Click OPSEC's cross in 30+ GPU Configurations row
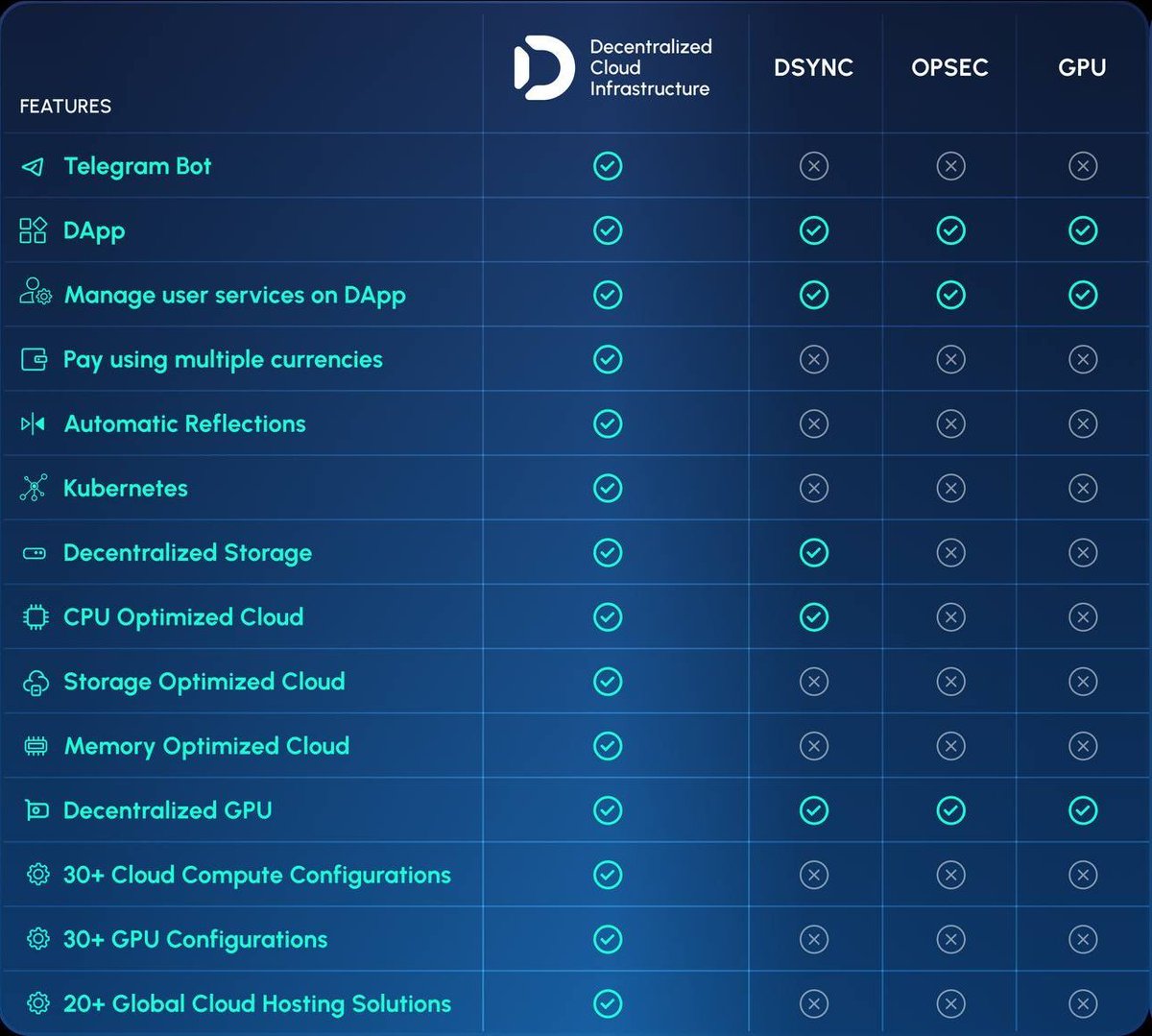The height and width of the screenshot is (1036, 1152). [x=950, y=939]
